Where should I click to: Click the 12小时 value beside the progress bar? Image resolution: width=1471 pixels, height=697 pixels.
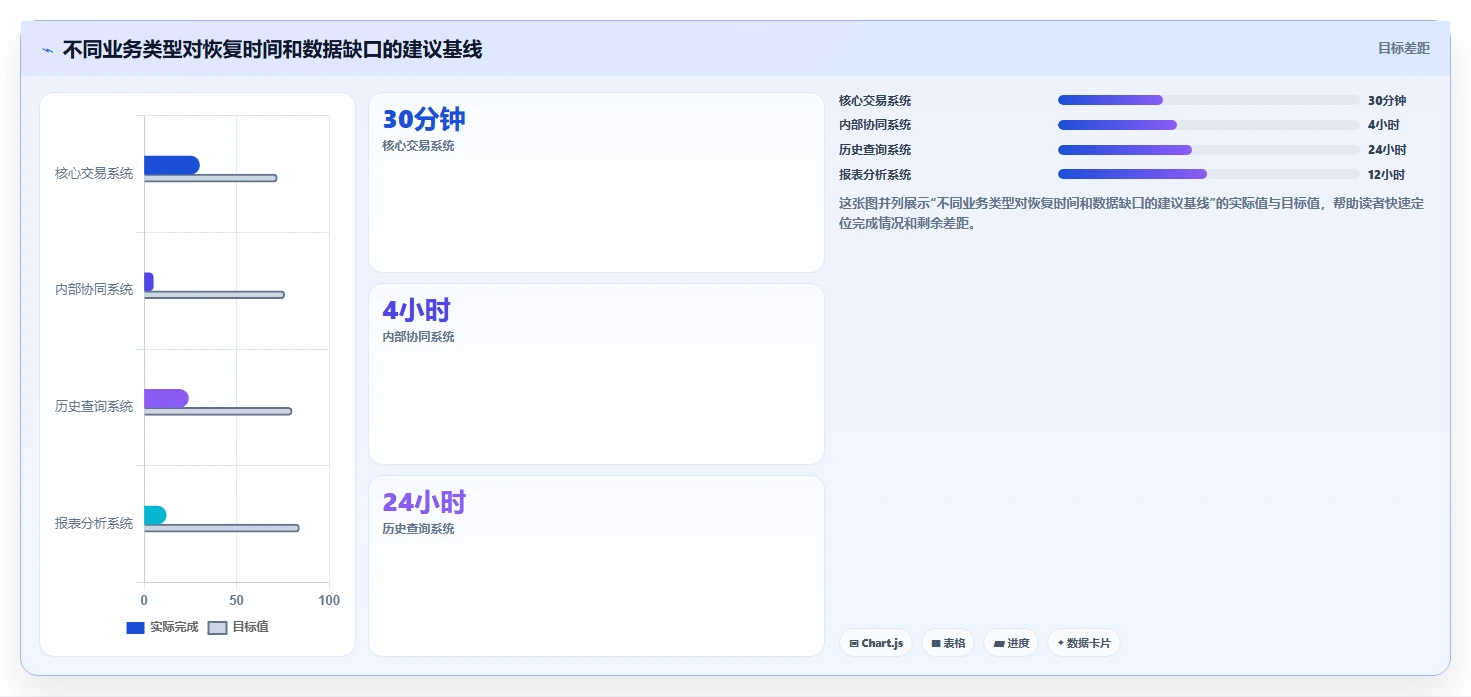1387,175
